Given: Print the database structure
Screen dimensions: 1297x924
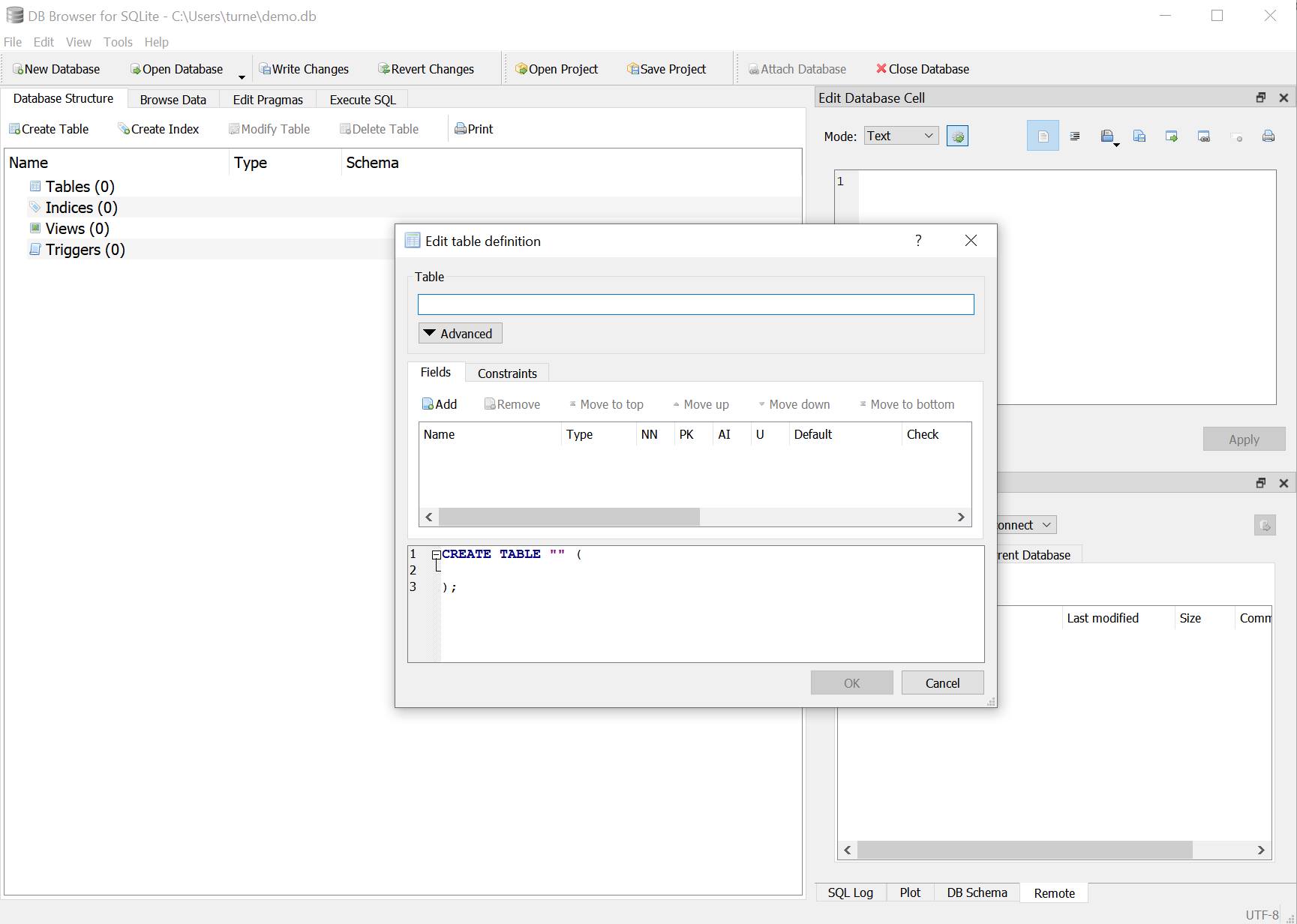Looking at the screenshot, I should [473, 128].
